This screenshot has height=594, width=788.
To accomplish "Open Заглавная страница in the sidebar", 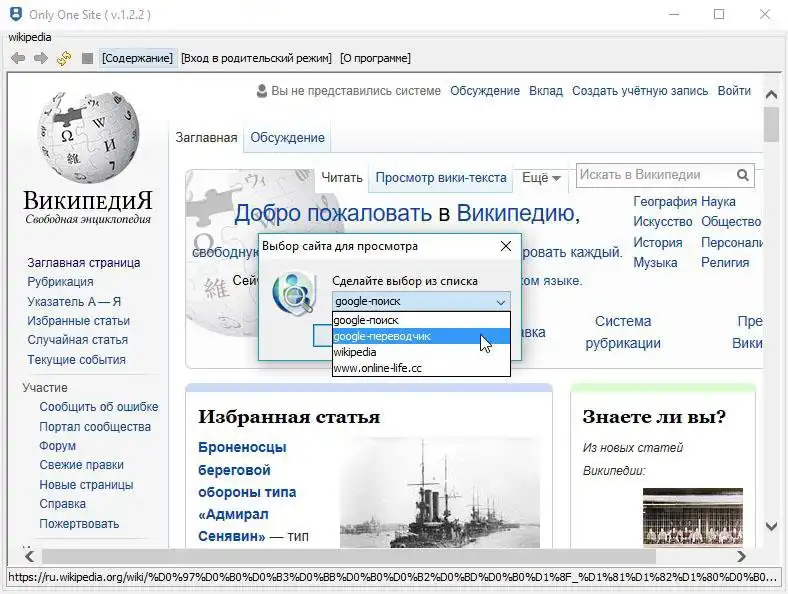I will (x=84, y=263).
